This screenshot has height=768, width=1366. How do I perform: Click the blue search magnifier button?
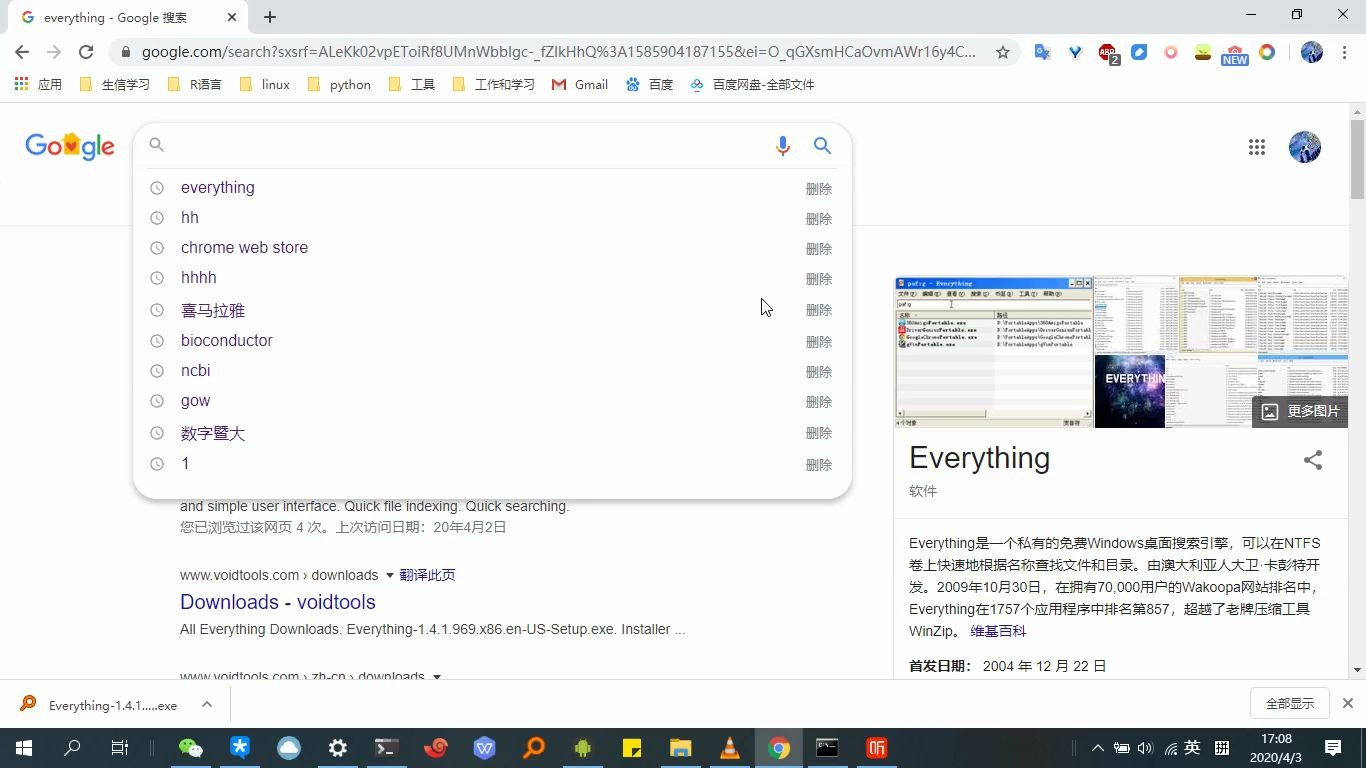[822, 146]
